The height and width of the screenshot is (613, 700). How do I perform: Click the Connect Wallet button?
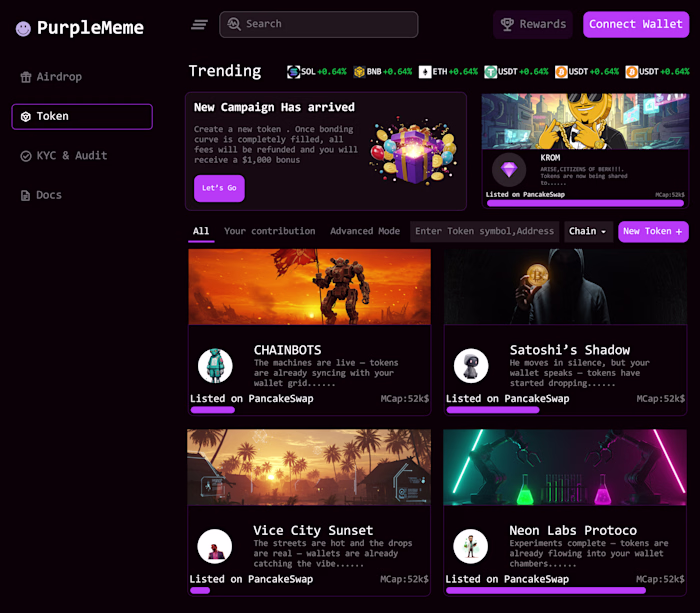[x=636, y=24]
